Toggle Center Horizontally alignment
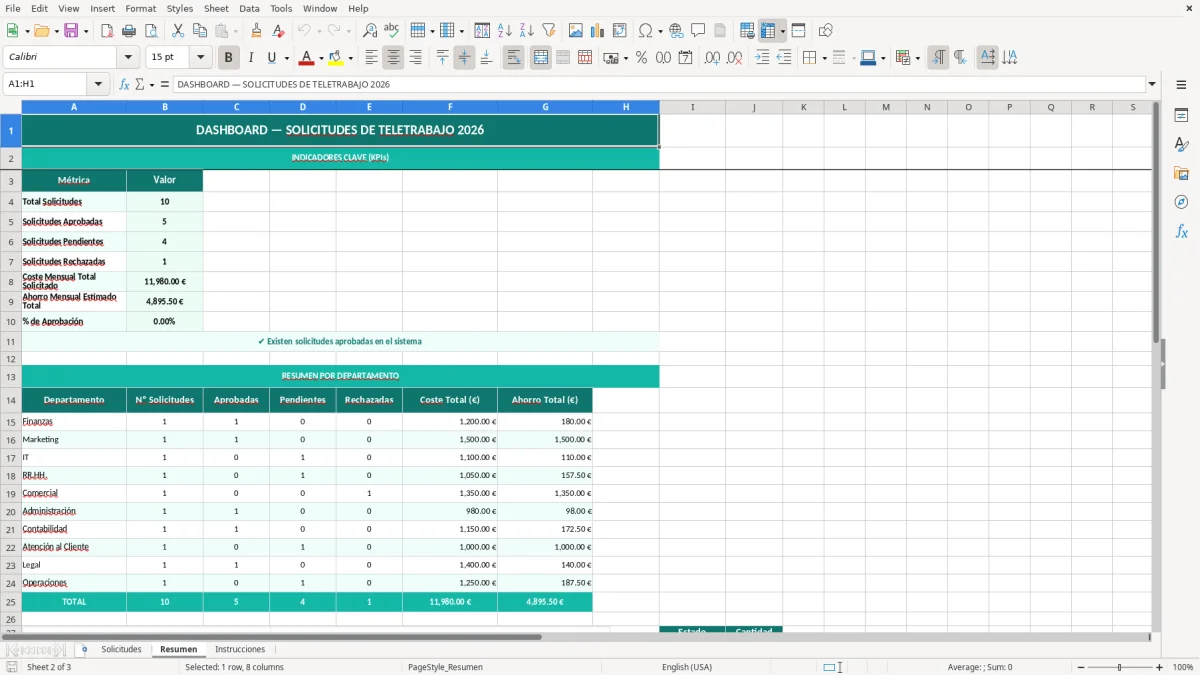This screenshot has height=675, width=1200. point(393,58)
